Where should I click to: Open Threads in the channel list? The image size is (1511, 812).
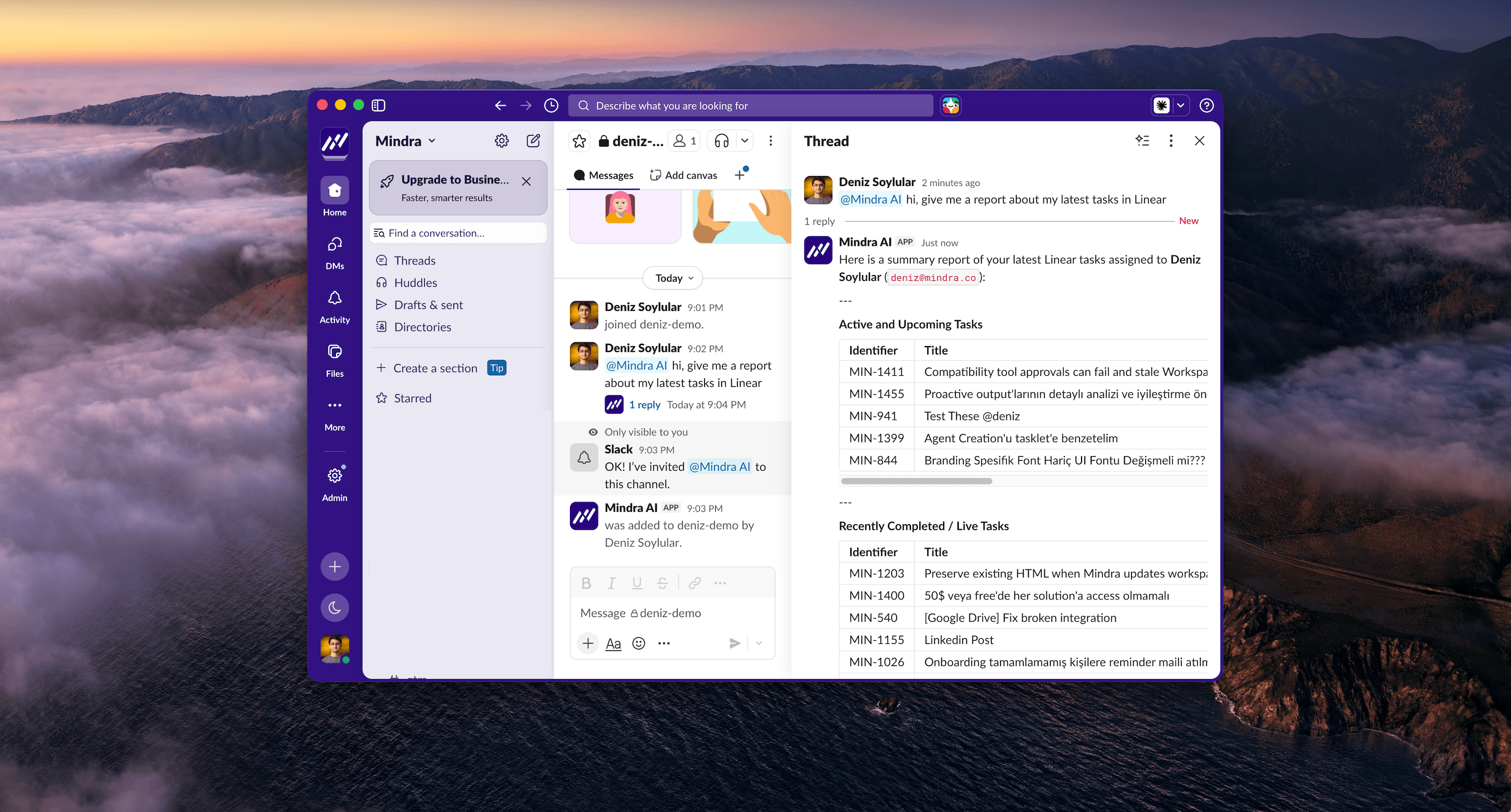414,260
